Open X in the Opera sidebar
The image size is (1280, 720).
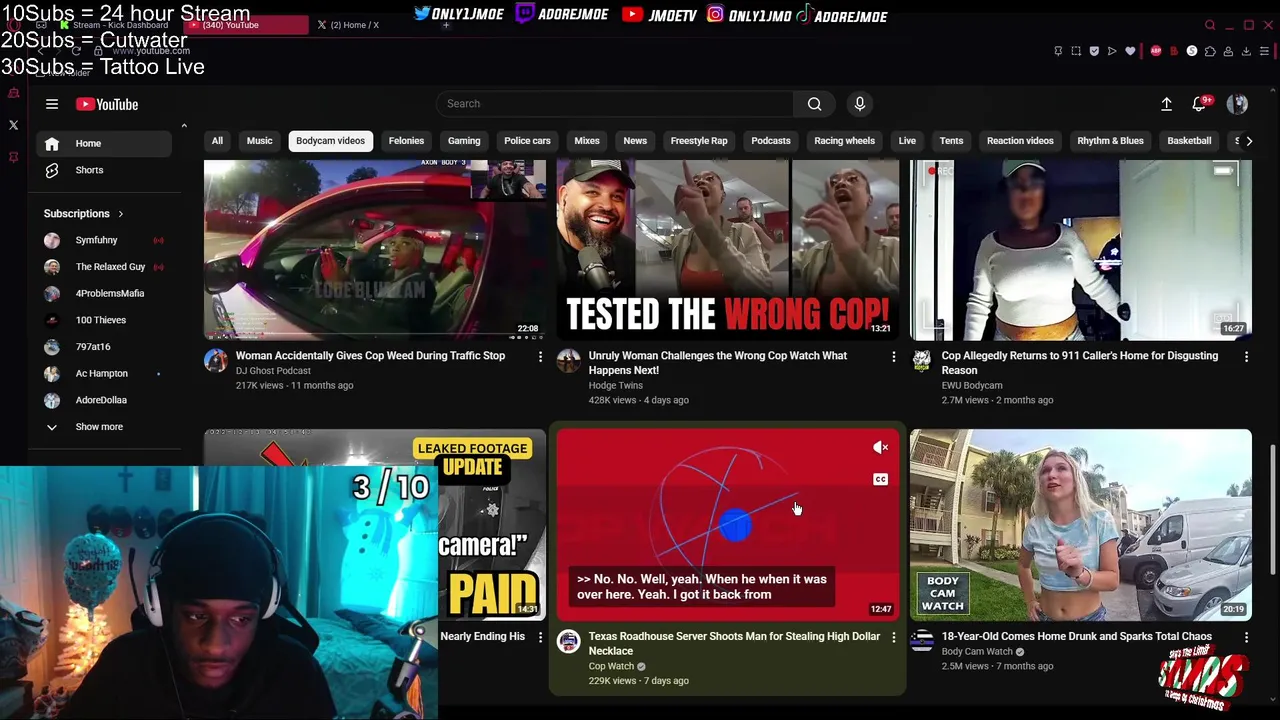(14, 125)
